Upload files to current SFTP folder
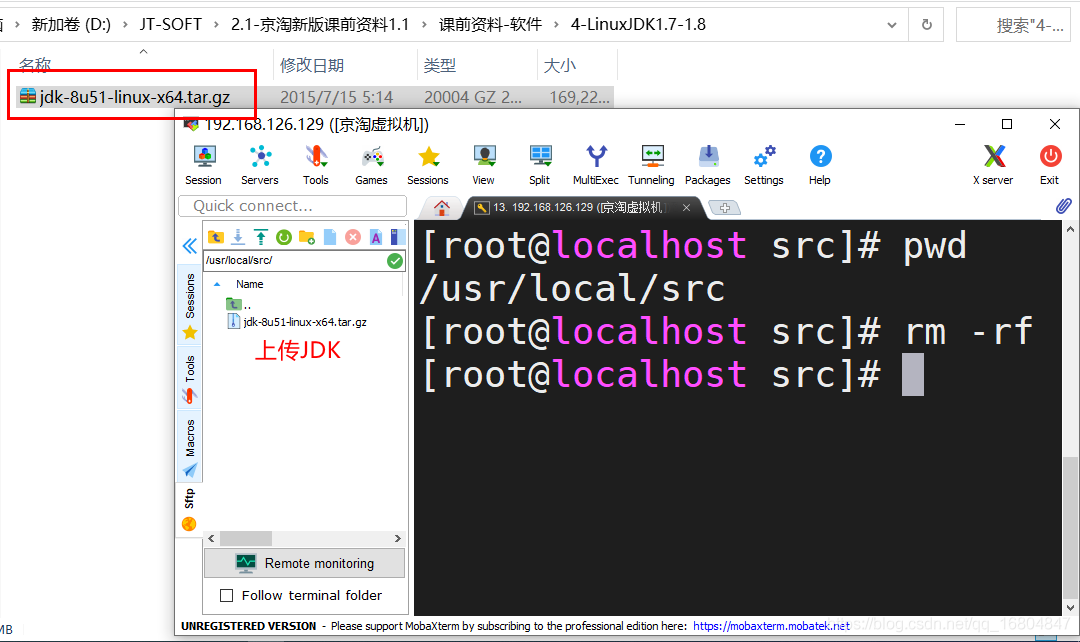Image resolution: width=1080 pixels, height=642 pixels. pyautogui.click(x=261, y=237)
